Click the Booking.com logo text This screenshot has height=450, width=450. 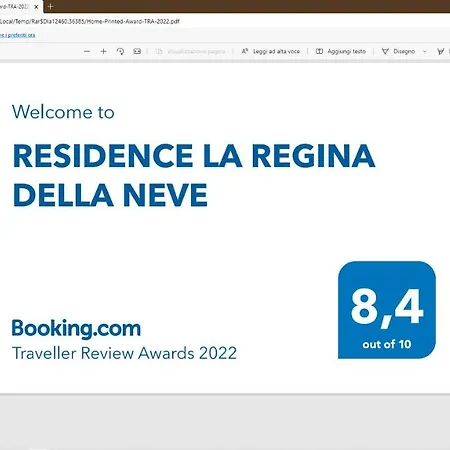(76, 328)
